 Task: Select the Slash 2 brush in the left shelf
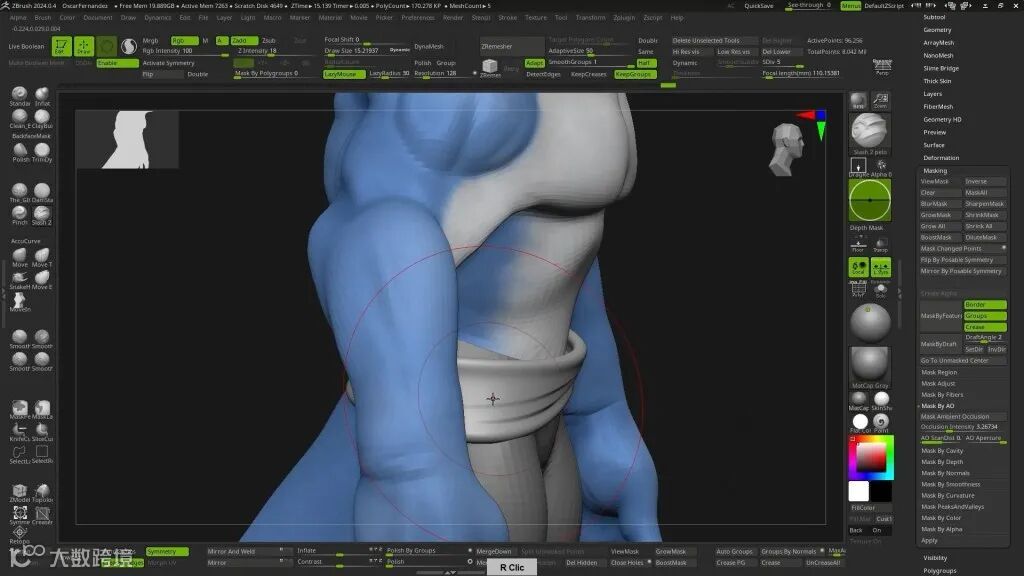click(42, 214)
